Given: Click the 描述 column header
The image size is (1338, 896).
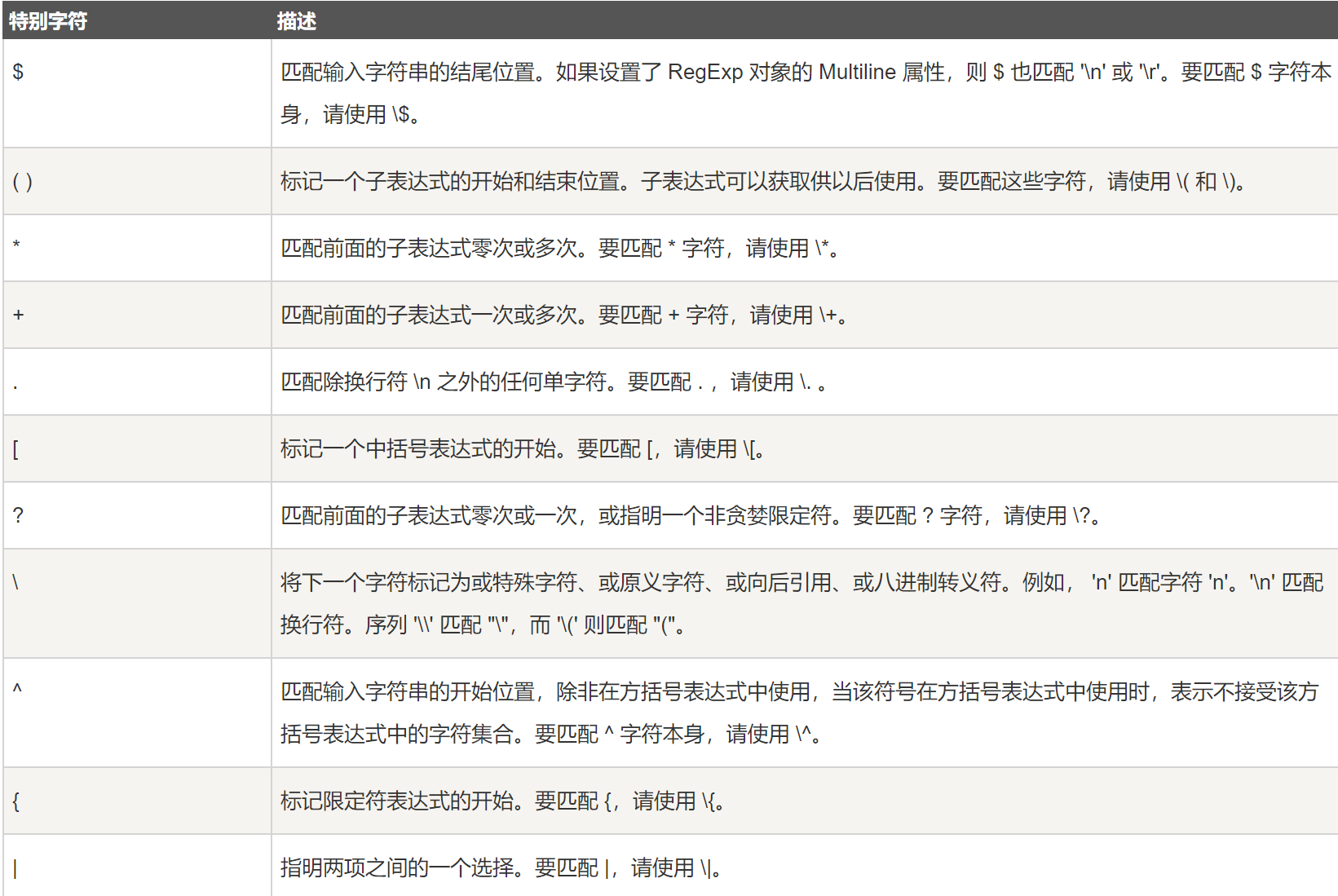Looking at the screenshot, I should 296,21.
